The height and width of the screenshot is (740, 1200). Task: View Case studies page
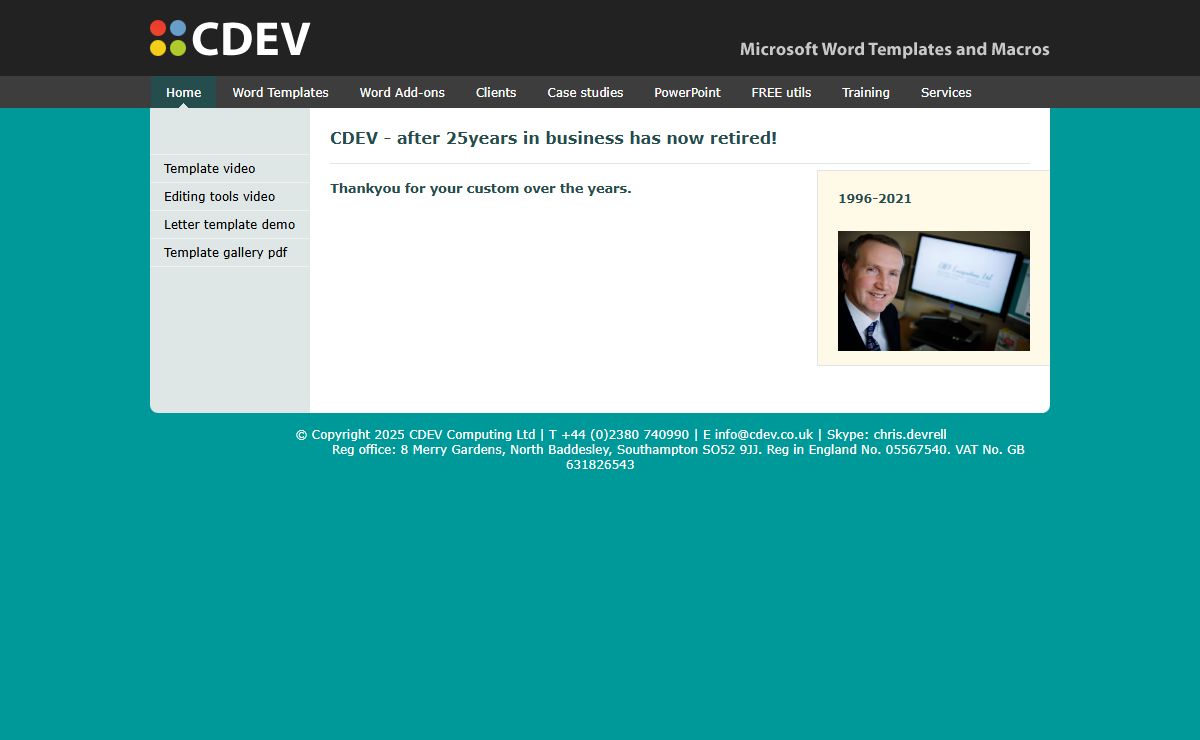[585, 92]
